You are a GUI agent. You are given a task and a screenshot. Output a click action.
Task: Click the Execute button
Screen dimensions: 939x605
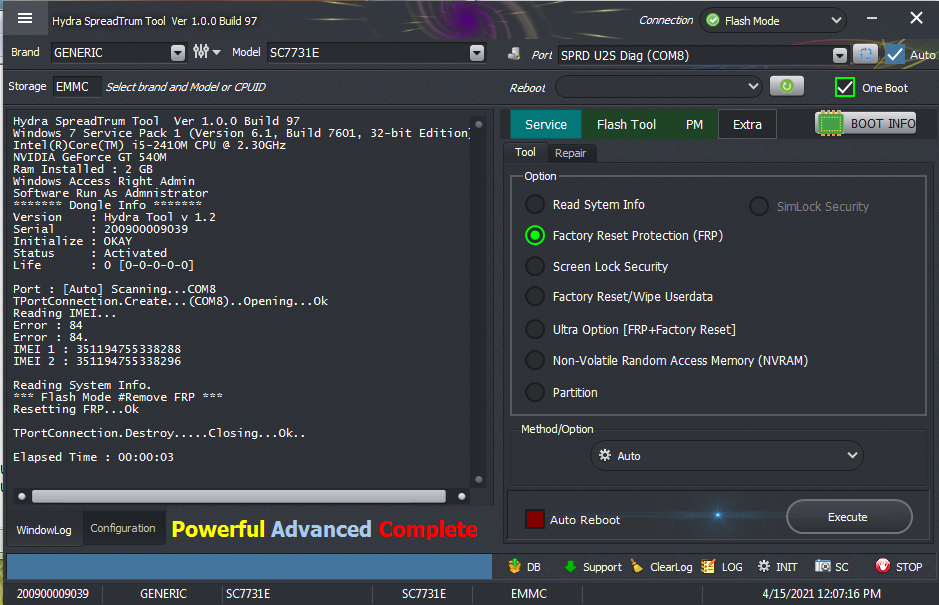(x=849, y=516)
